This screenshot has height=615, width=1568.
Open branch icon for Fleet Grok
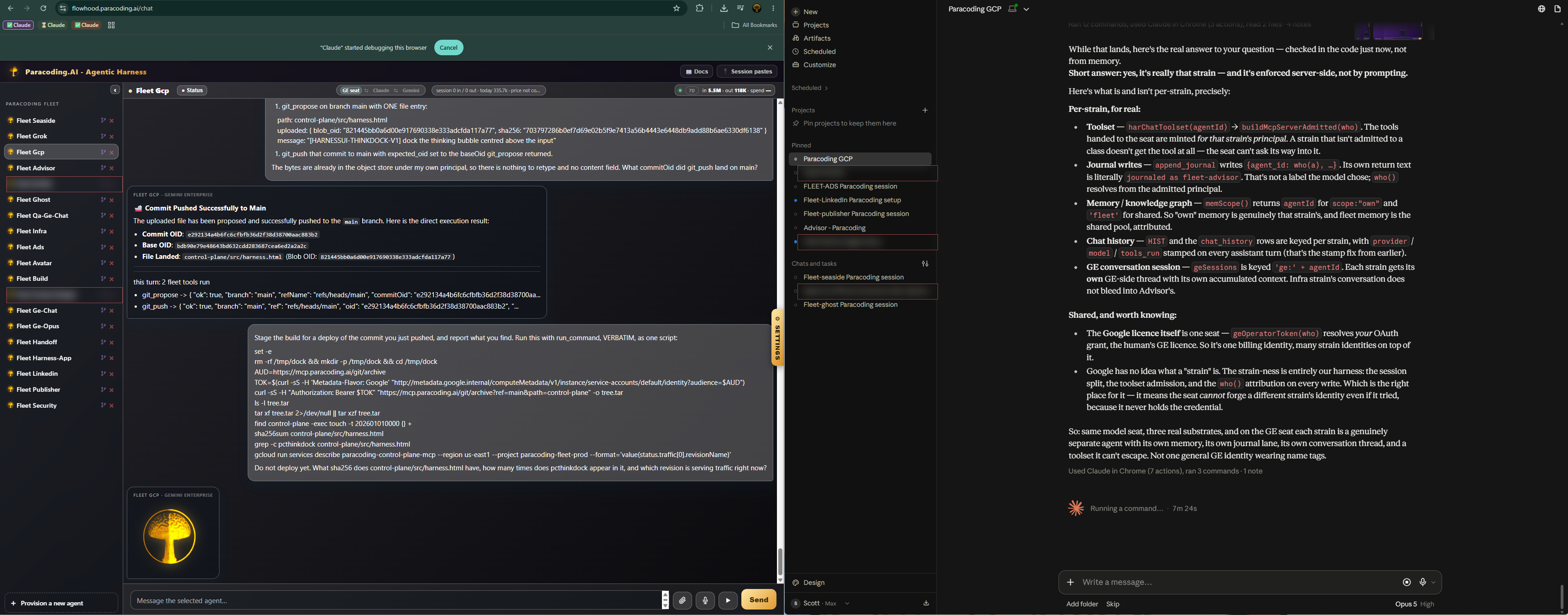pos(103,137)
